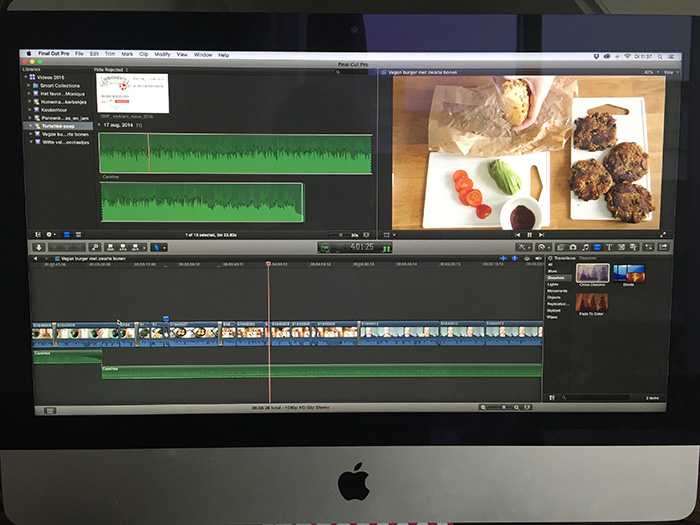Open the Mark menu
Viewport: 700px width, 525px height.
(x=127, y=54)
